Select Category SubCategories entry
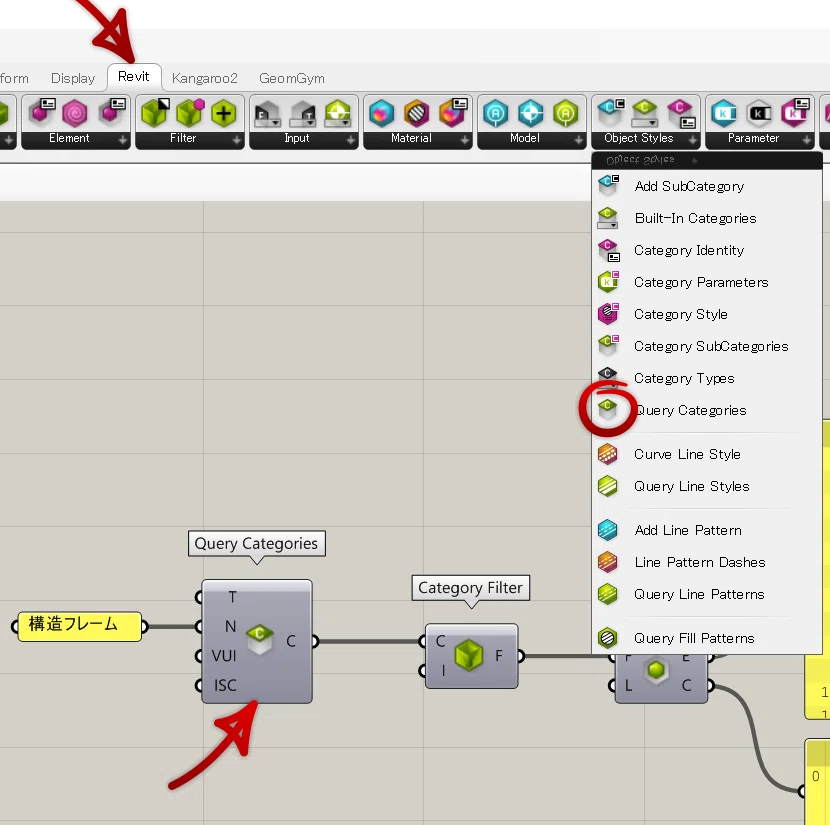830x825 pixels. 707,346
